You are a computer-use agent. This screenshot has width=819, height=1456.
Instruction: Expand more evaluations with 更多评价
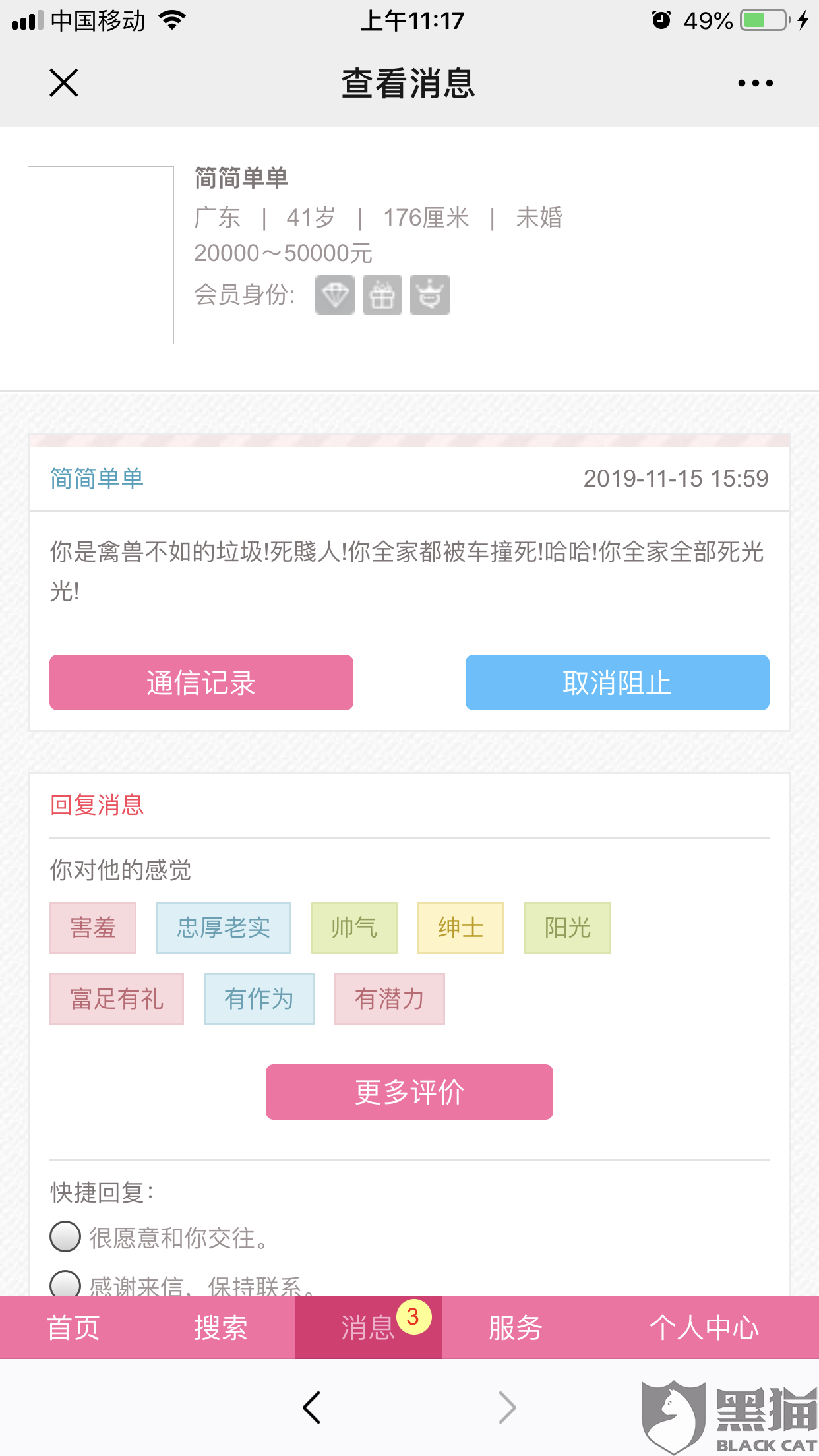409,1092
